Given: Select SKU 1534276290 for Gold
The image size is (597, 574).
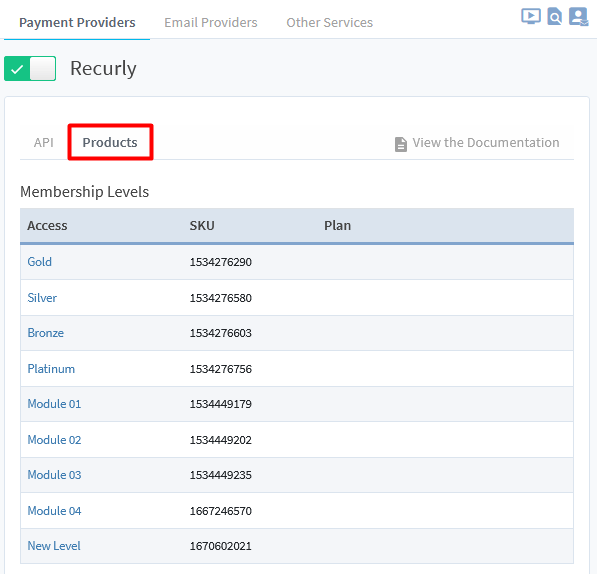Looking at the screenshot, I should tap(221, 262).
